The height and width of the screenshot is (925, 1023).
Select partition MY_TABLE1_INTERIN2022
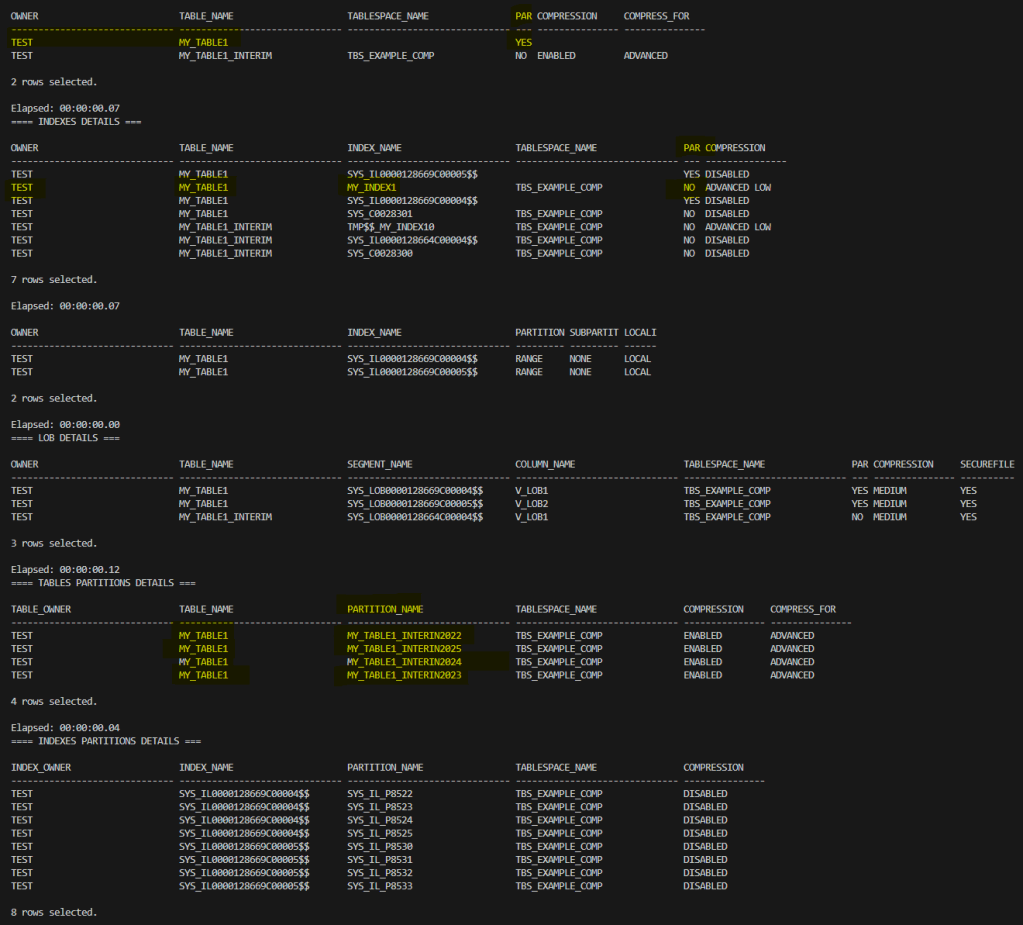[408, 636]
